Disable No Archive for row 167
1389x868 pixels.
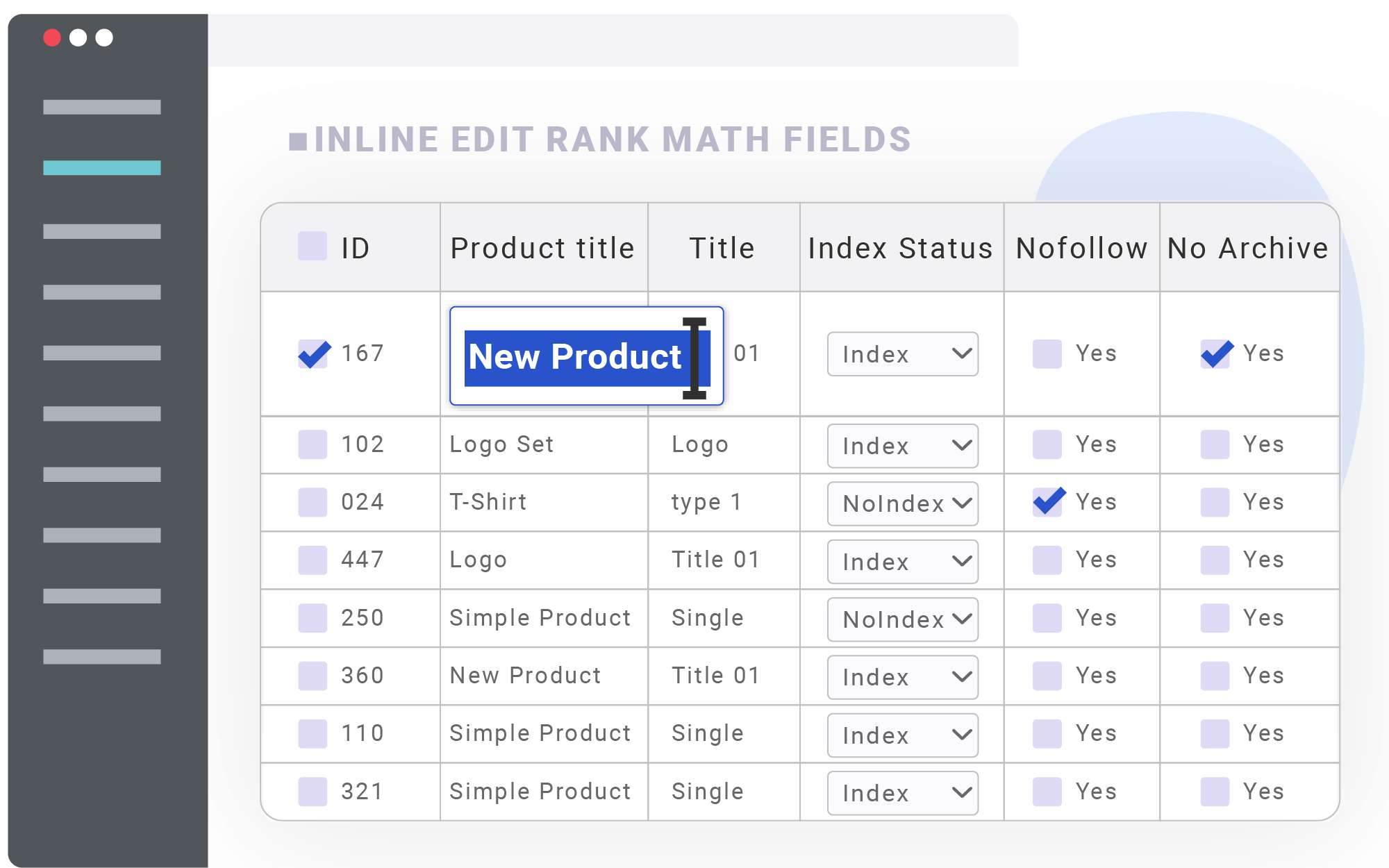[x=1215, y=354]
